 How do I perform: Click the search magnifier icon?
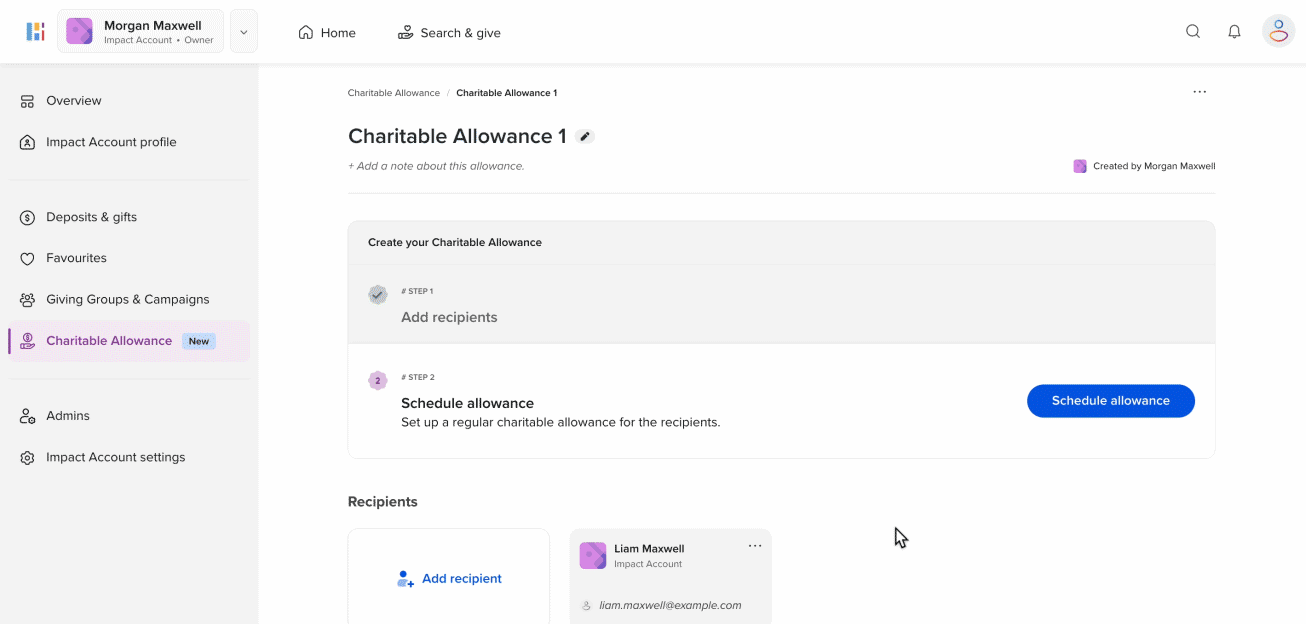pos(1193,32)
